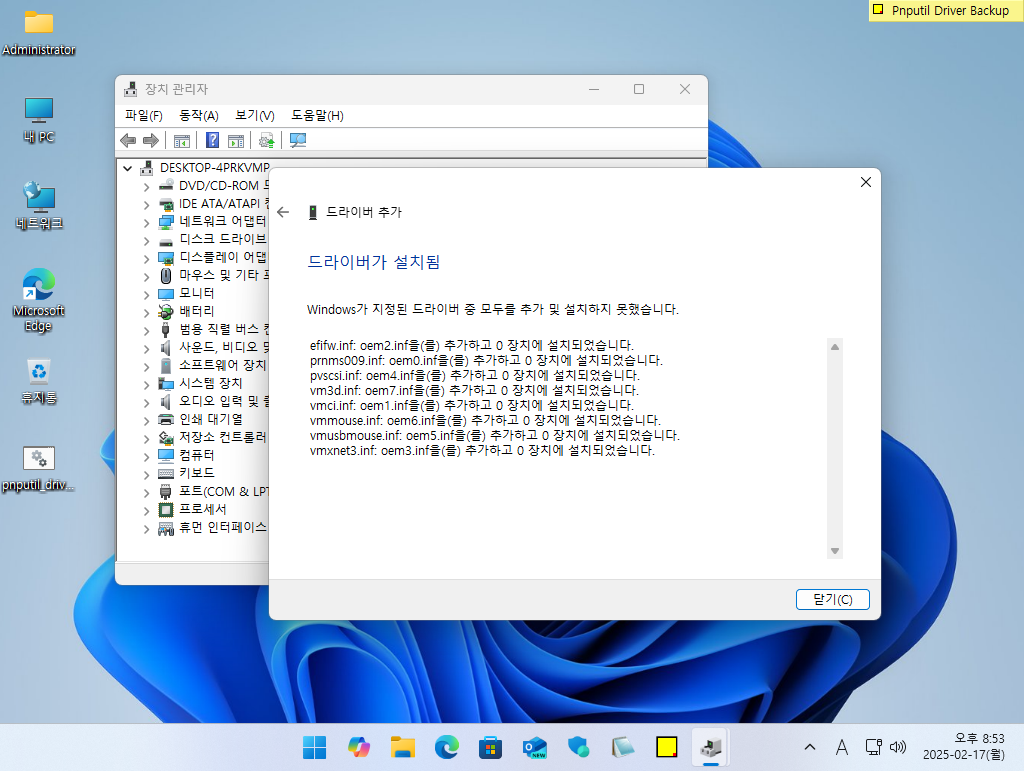Click the scroll down arrow in driver list

[835, 551]
